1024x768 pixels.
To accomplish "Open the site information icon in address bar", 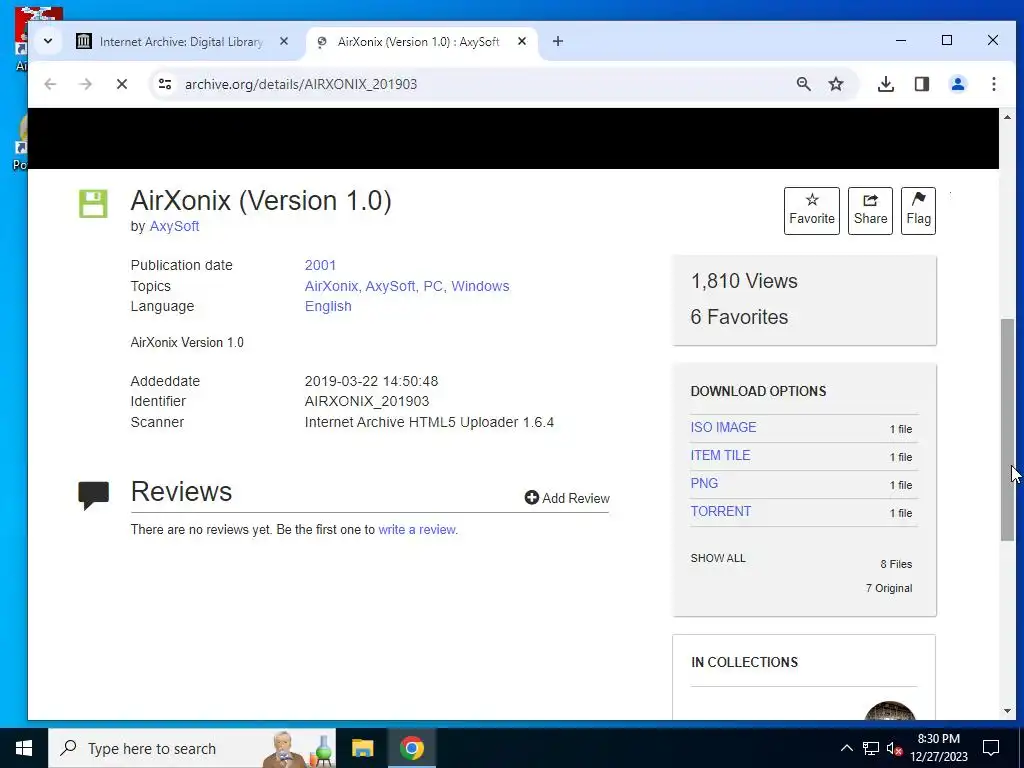I will (x=165, y=84).
